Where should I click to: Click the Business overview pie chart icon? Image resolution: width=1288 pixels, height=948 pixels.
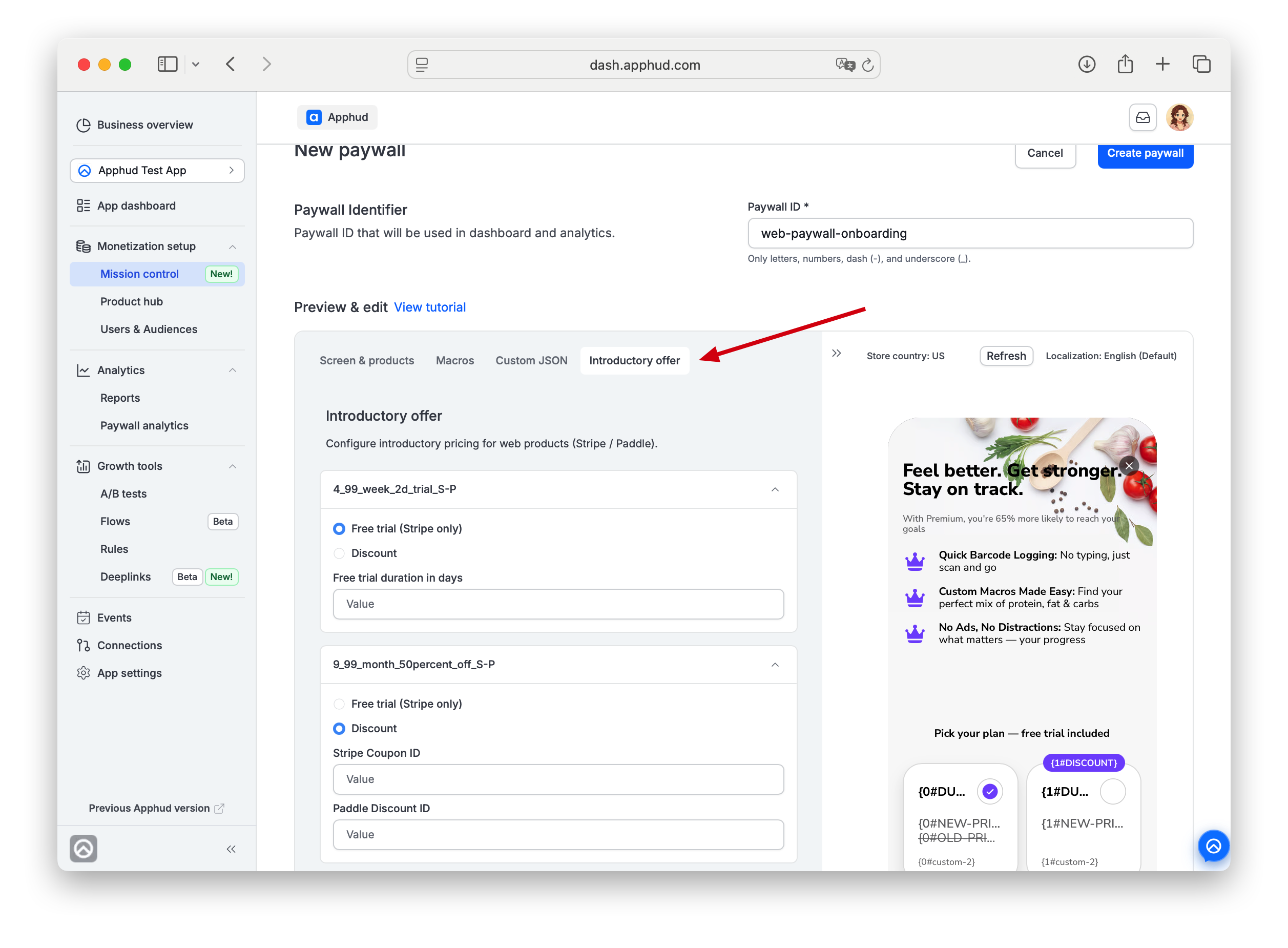pyautogui.click(x=83, y=125)
